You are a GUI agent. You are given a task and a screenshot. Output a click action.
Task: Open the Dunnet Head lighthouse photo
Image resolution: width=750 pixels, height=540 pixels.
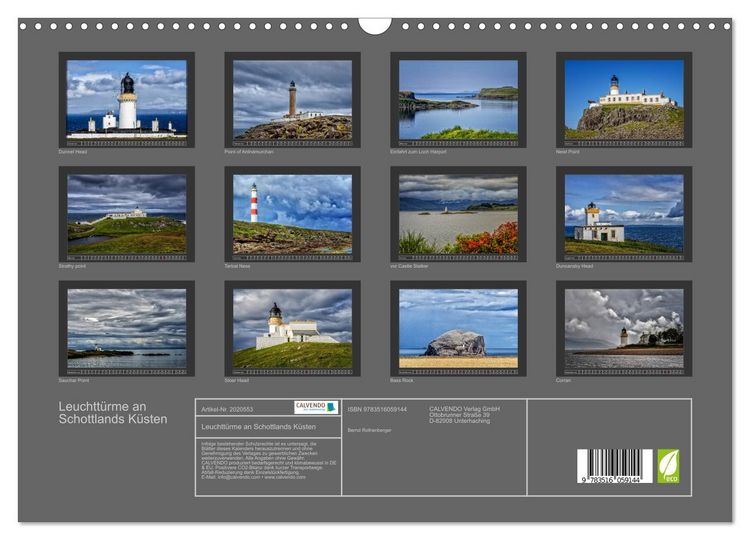[127, 99]
